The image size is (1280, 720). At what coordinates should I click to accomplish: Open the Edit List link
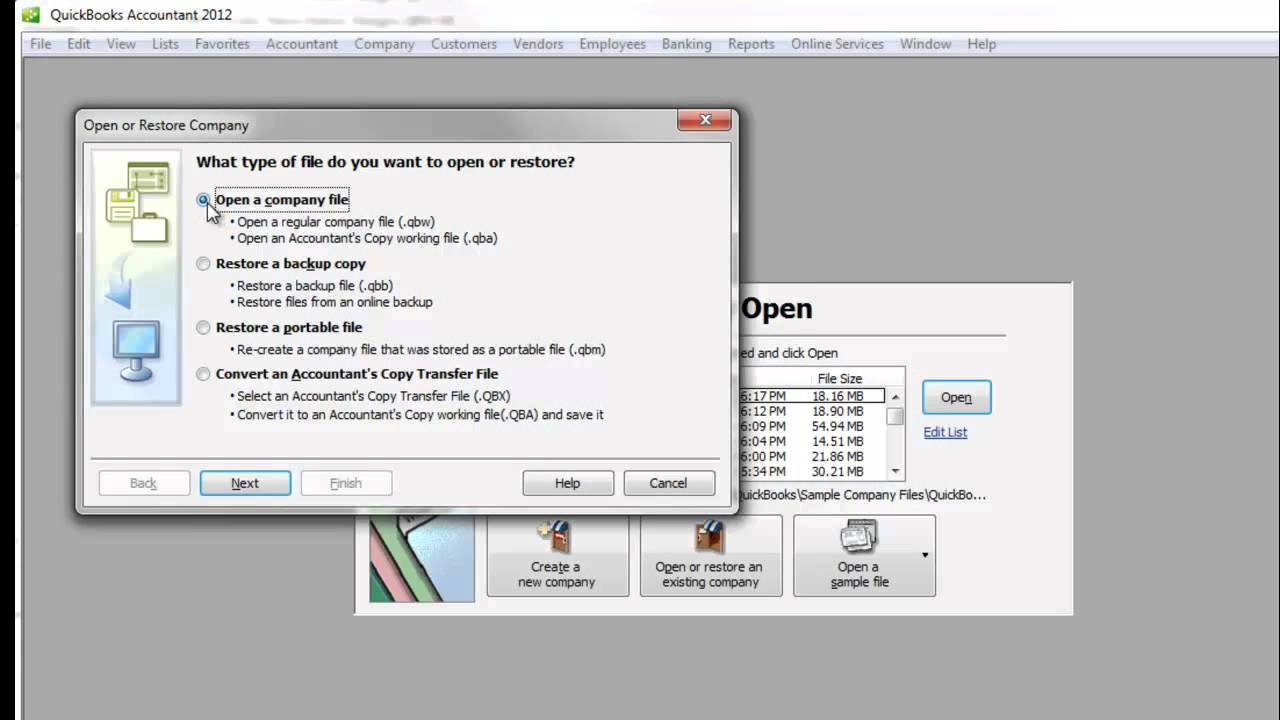pos(945,432)
